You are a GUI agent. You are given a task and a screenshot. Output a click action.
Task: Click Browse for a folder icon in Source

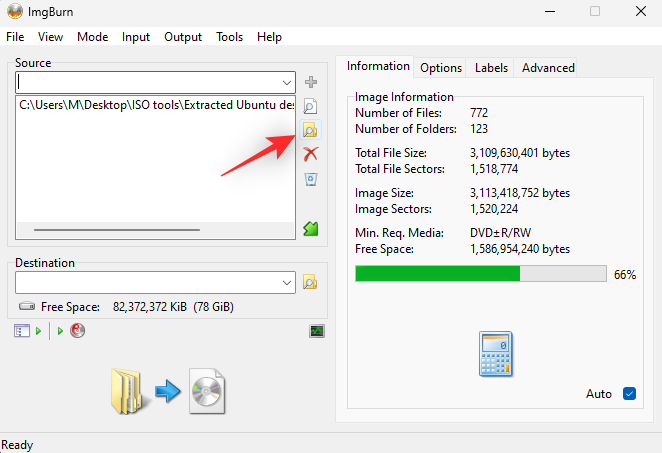[x=310, y=130]
